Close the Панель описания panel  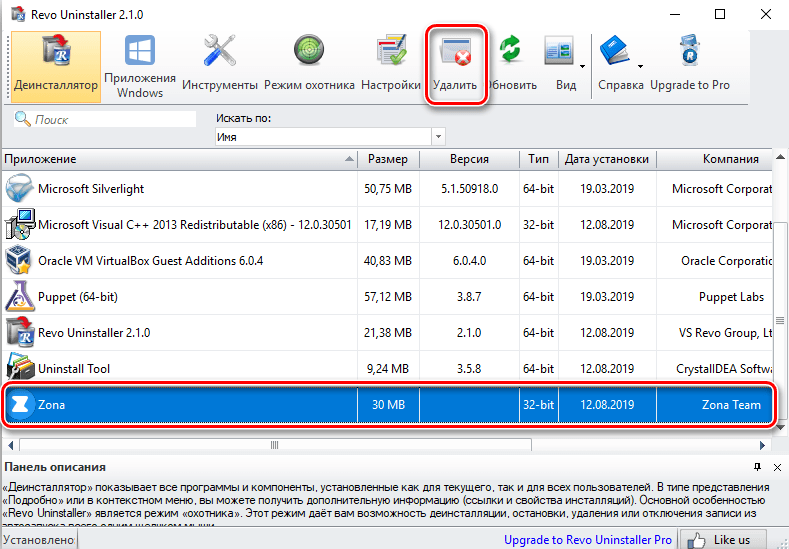tap(777, 467)
